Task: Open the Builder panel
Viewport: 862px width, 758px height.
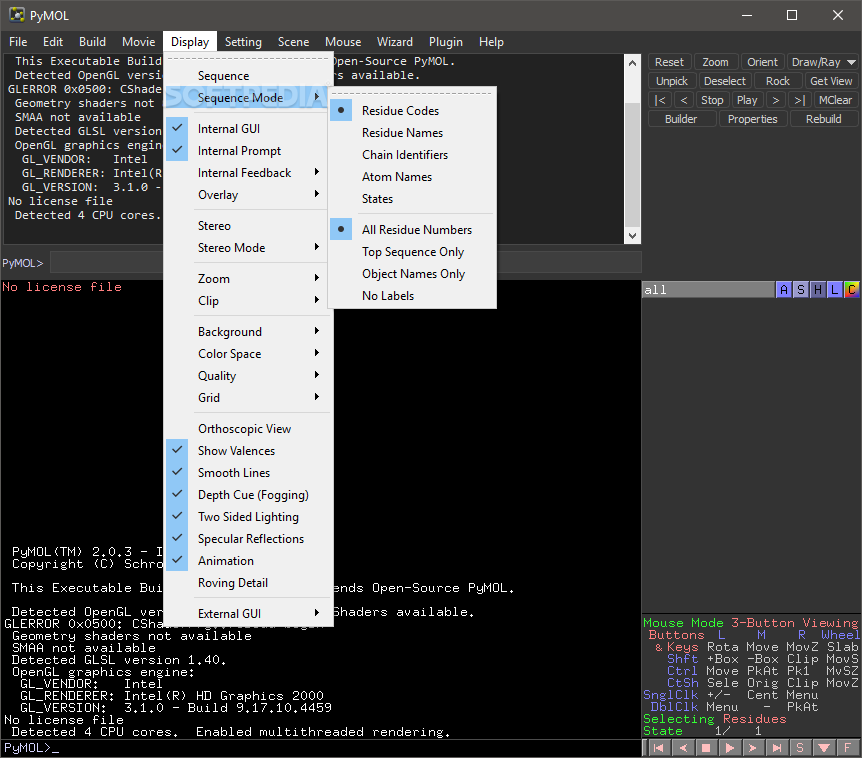Action: click(x=681, y=119)
